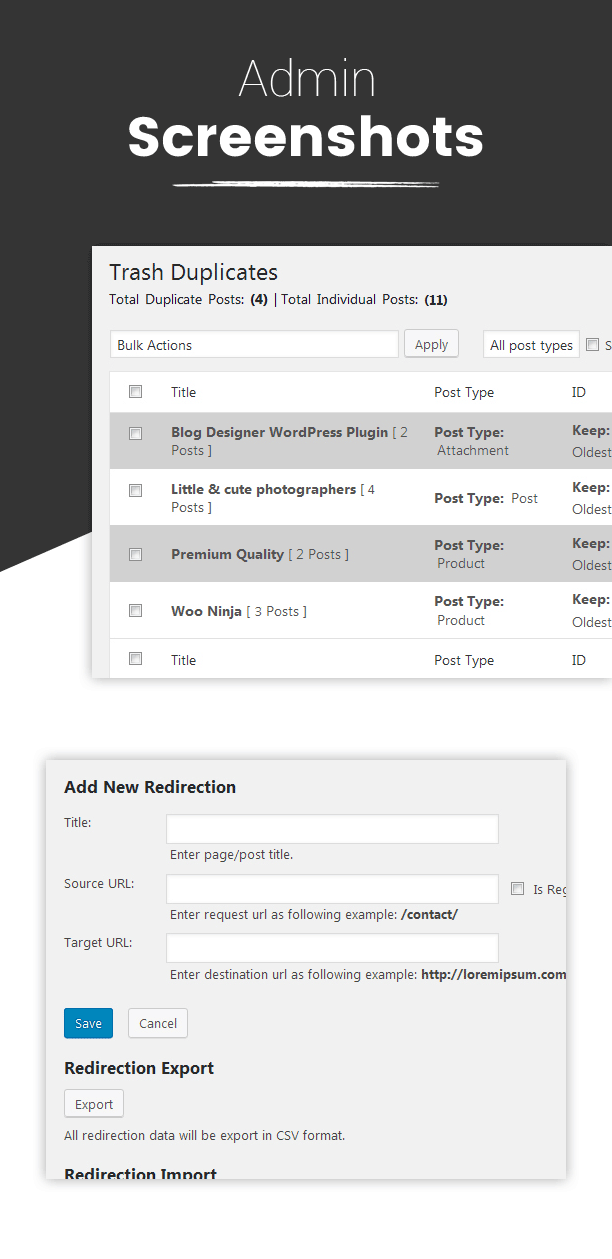Check the select-all checkbox in bottom table row
The width and height of the screenshot is (612, 1259).
click(x=135, y=659)
